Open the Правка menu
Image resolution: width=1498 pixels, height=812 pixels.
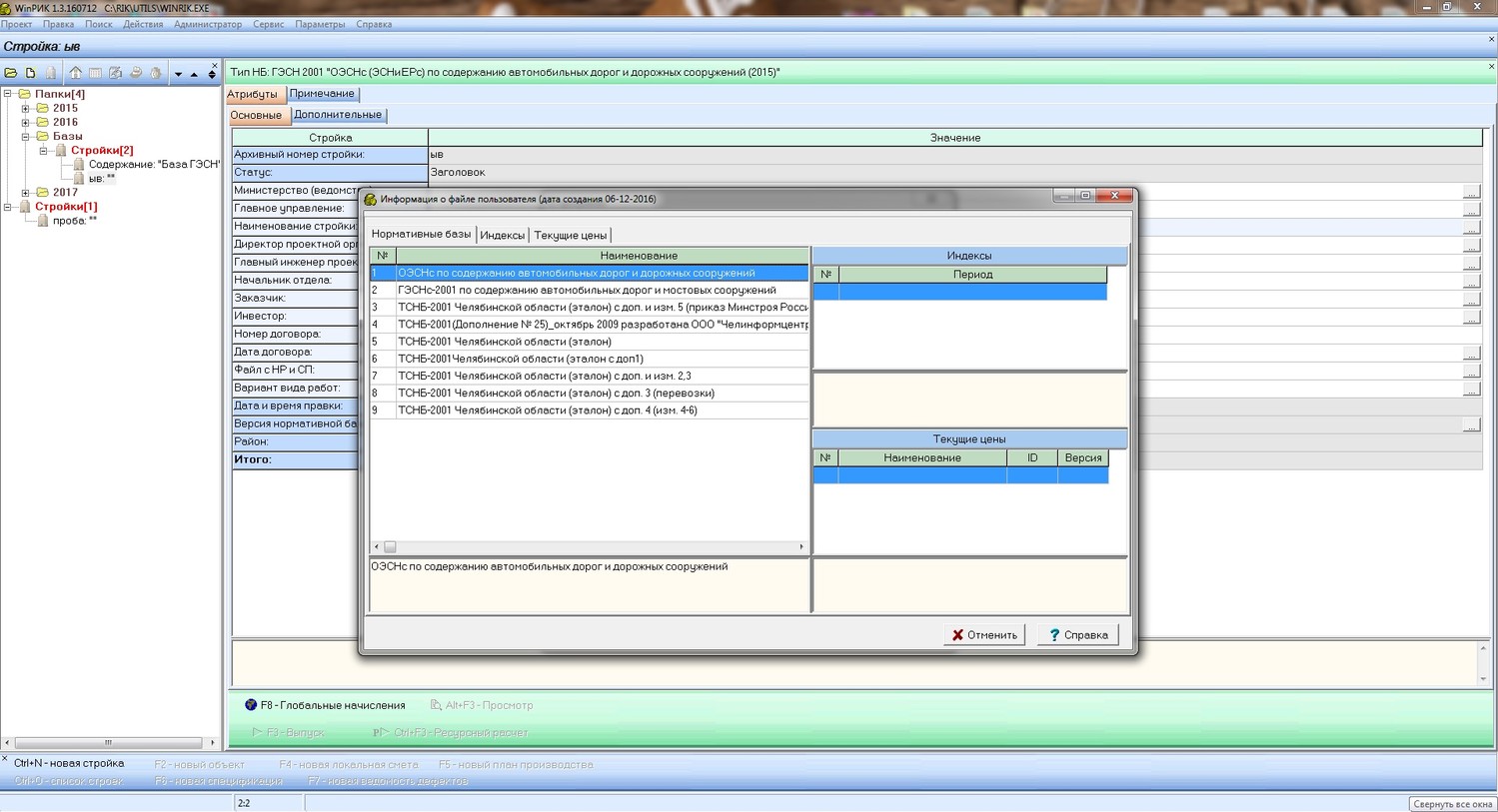59,24
